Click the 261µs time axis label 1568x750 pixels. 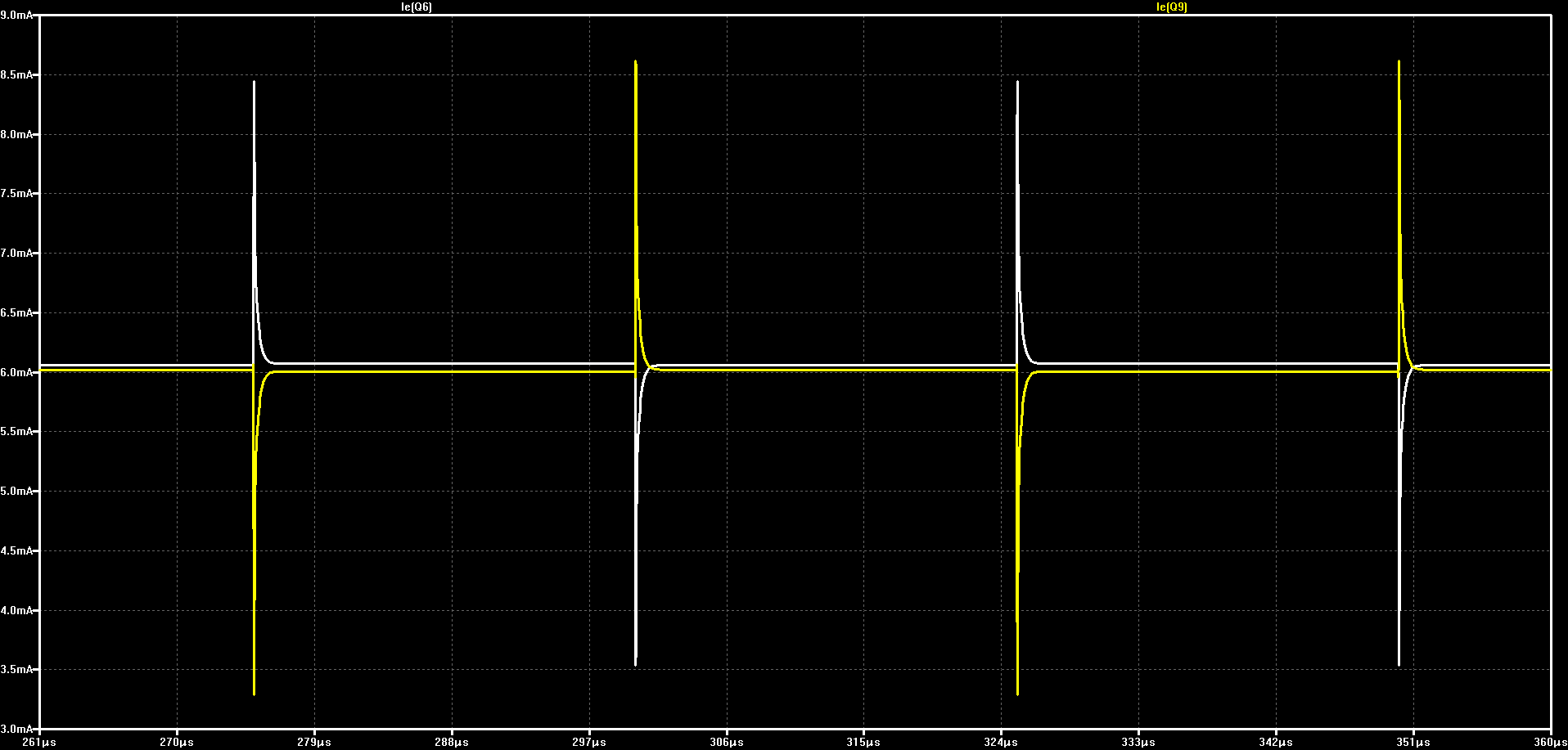pos(39,742)
